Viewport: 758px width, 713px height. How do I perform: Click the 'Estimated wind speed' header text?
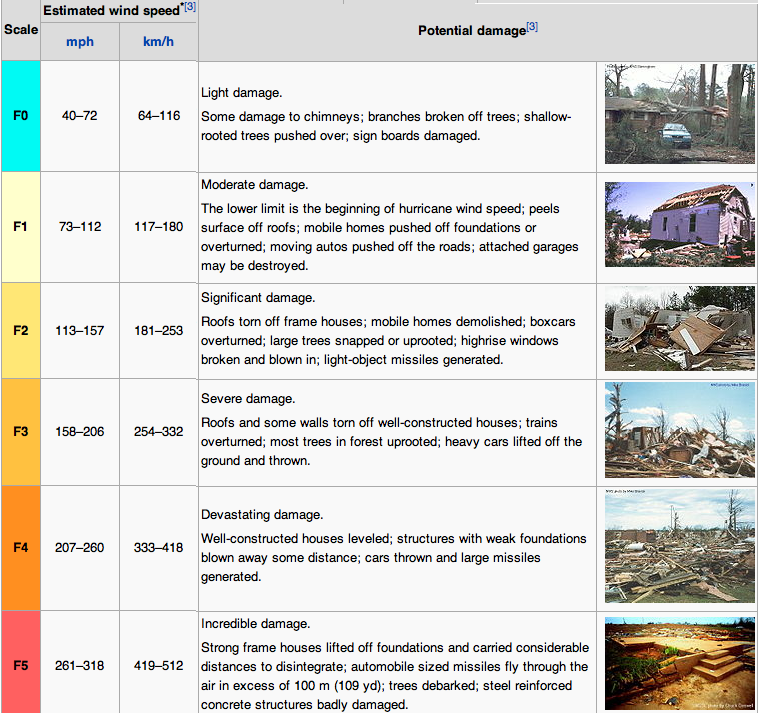click(x=111, y=11)
